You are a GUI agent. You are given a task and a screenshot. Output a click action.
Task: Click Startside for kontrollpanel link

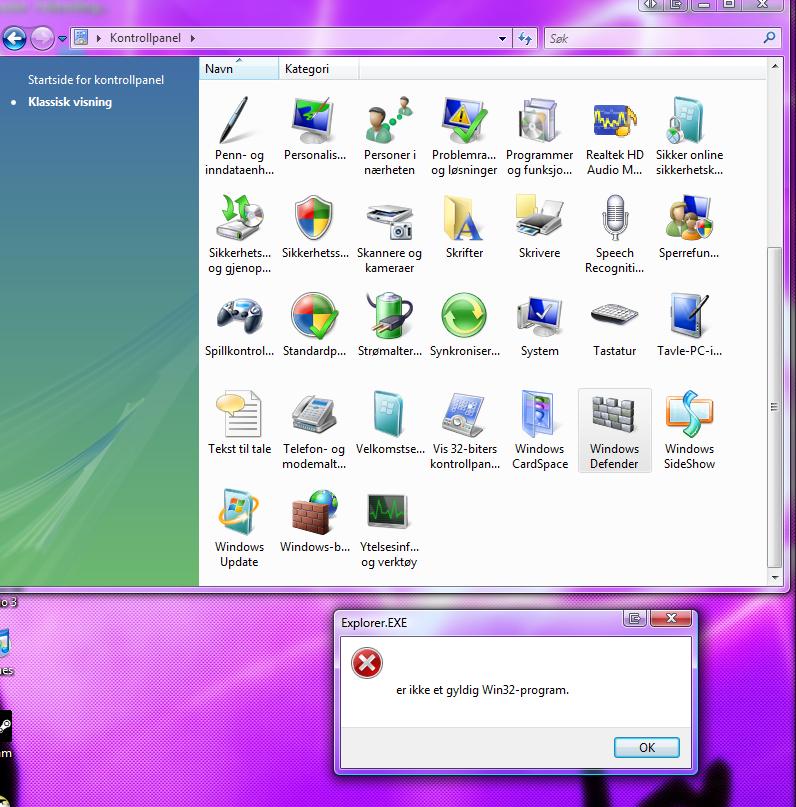pos(96,80)
